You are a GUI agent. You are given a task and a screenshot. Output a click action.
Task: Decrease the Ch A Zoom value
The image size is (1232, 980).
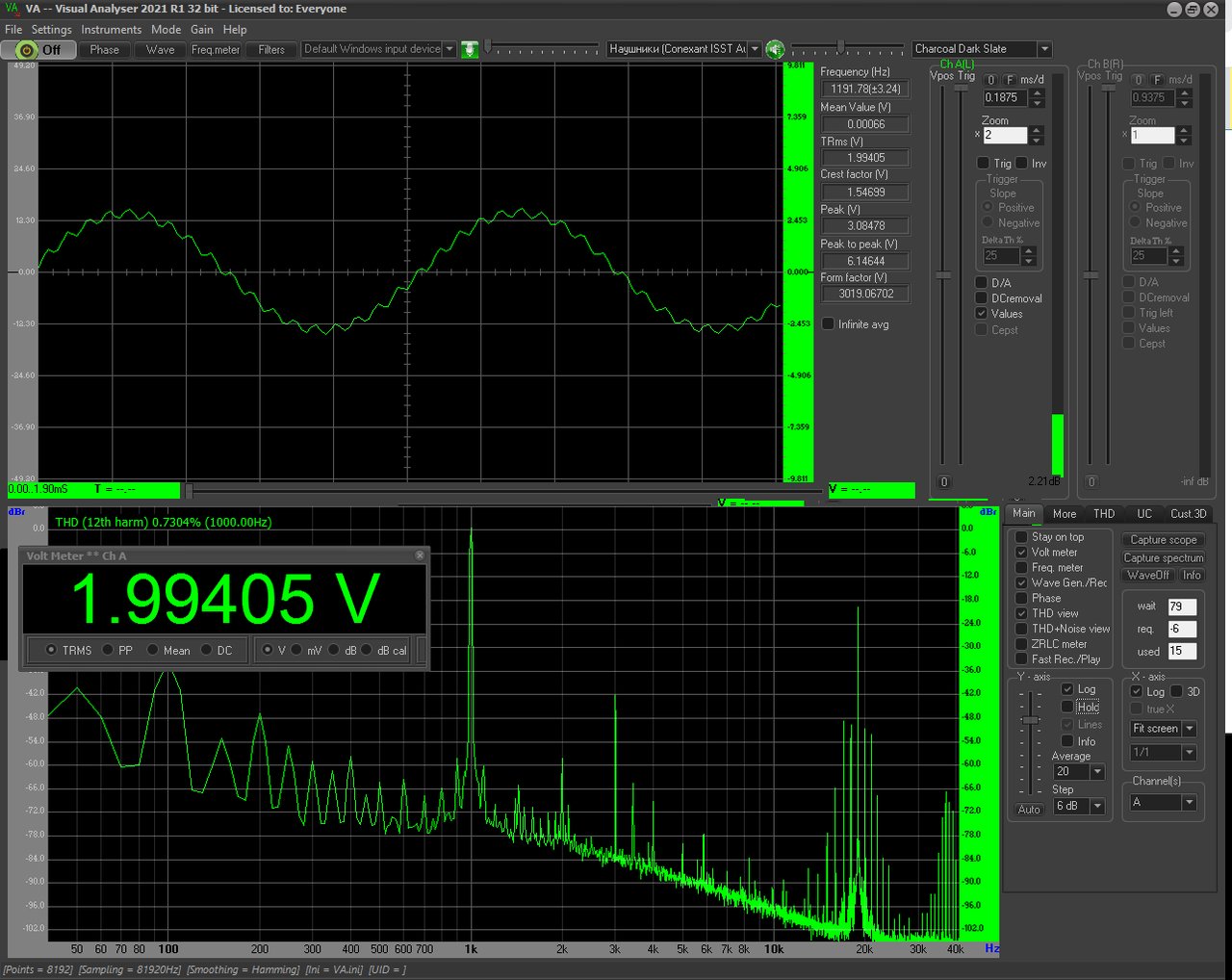(1037, 140)
